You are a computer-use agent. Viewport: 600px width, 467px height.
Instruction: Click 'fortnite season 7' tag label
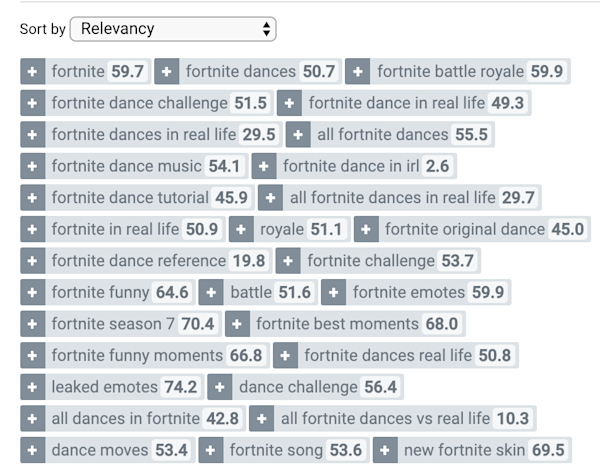pyautogui.click(x=113, y=324)
